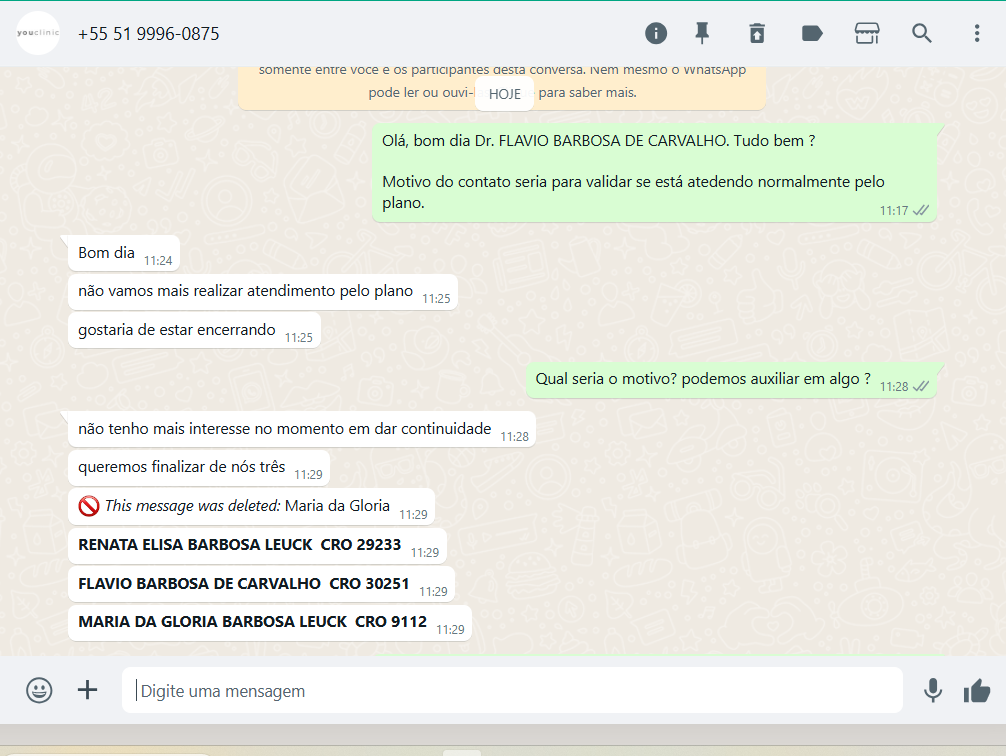The height and width of the screenshot is (756, 1006).
Task: Open the youclinic profile avatar
Action: coord(38,33)
